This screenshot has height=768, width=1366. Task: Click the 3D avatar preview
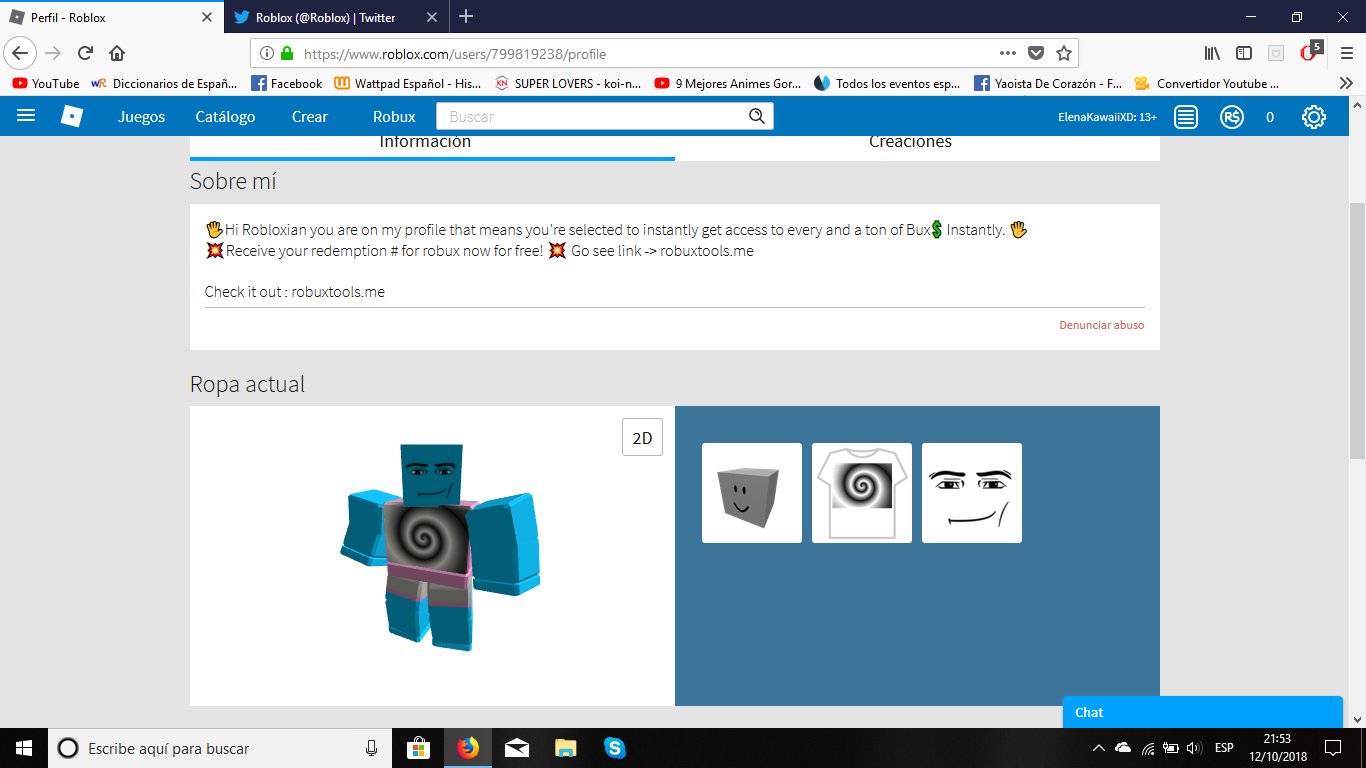tap(440, 545)
